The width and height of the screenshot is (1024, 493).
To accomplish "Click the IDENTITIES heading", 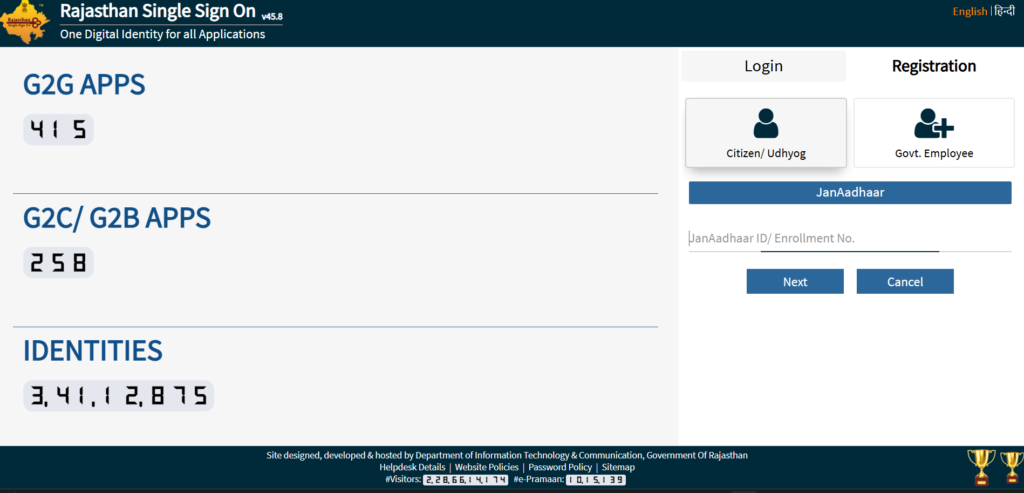I will (93, 351).
